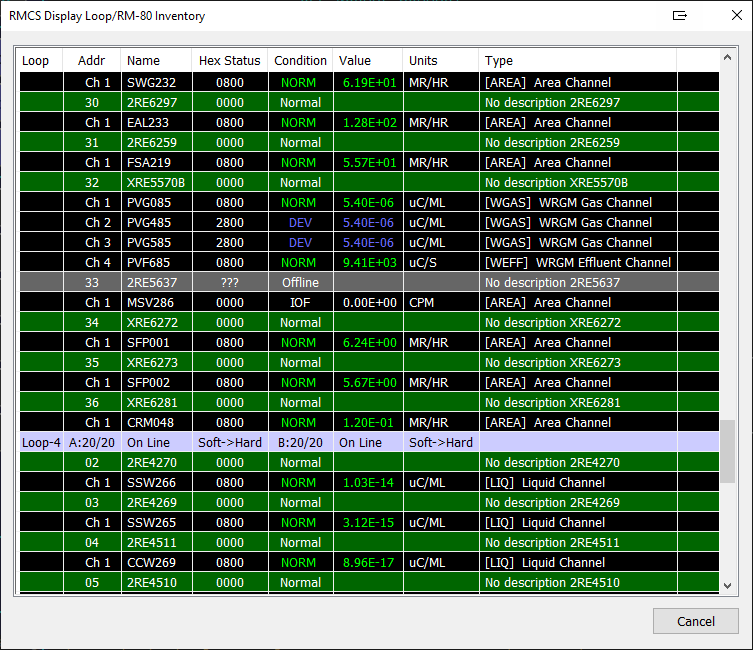Click the Hex Status column header
The height and width of the screenshot is (650, 753).
pyautogui.click(x=230, y=61)
